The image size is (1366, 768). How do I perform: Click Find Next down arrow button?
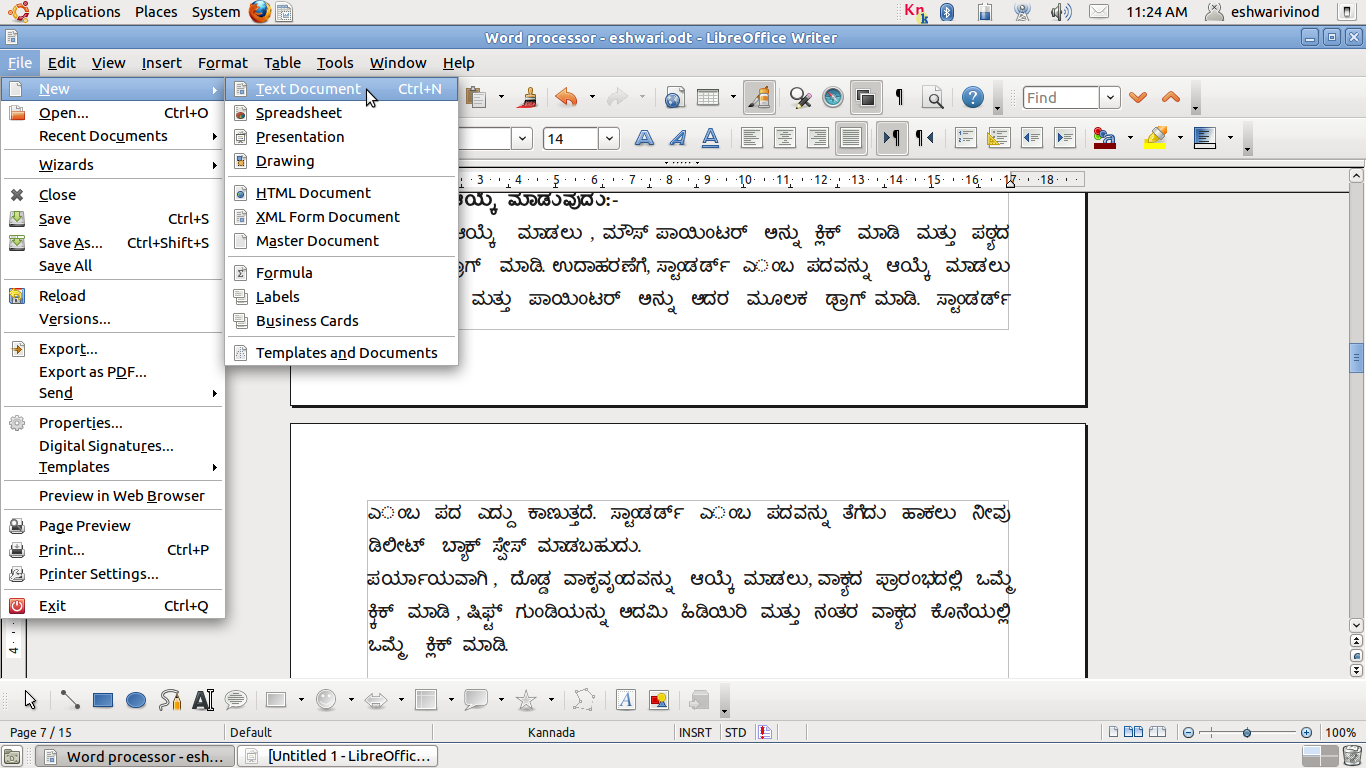1138,97
